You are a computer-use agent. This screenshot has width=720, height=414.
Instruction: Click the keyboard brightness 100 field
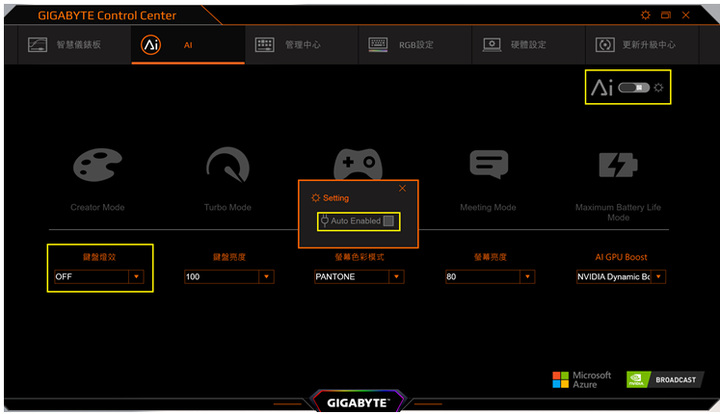(222, 277)
